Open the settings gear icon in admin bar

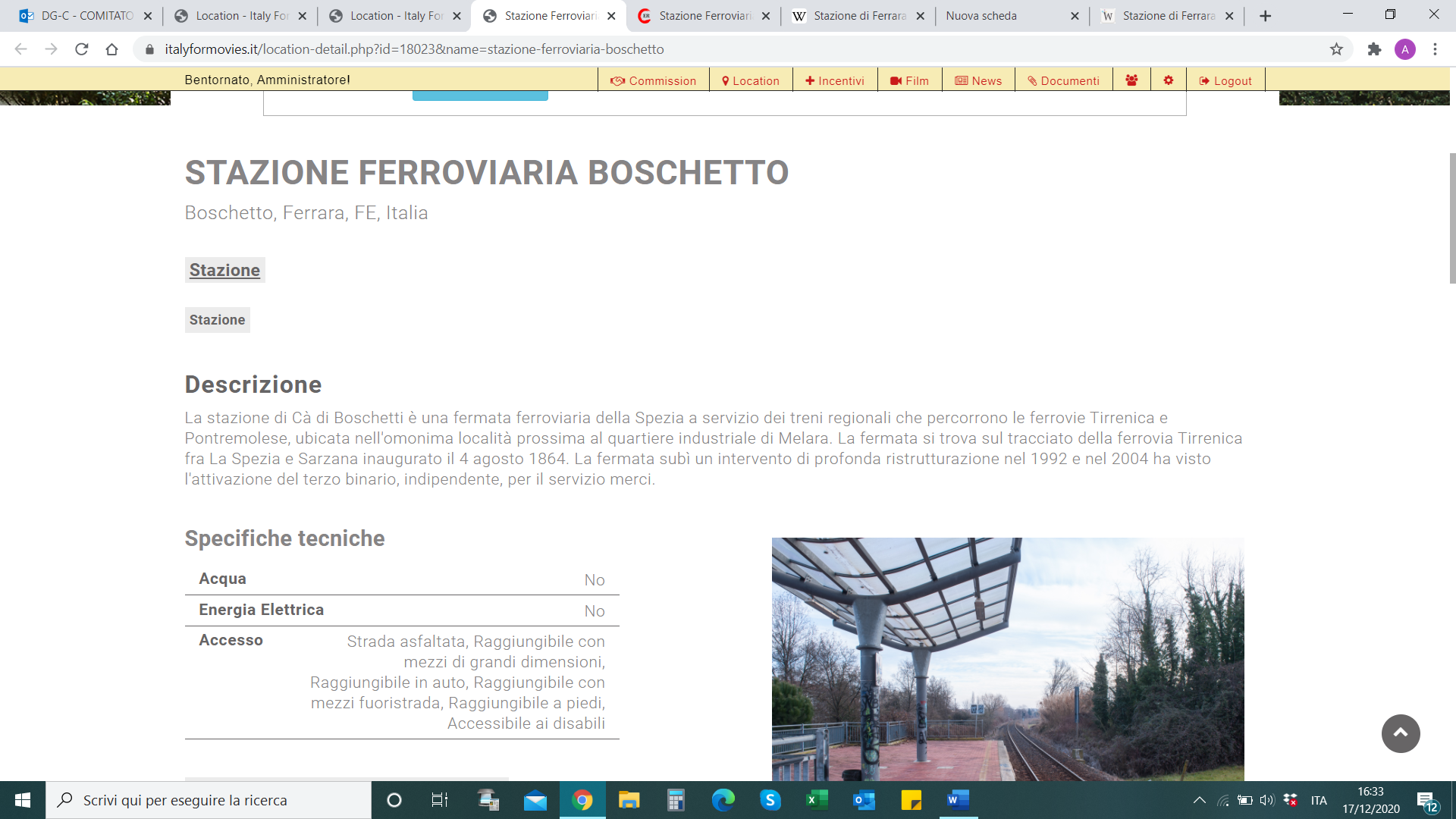pos(1169,80)
